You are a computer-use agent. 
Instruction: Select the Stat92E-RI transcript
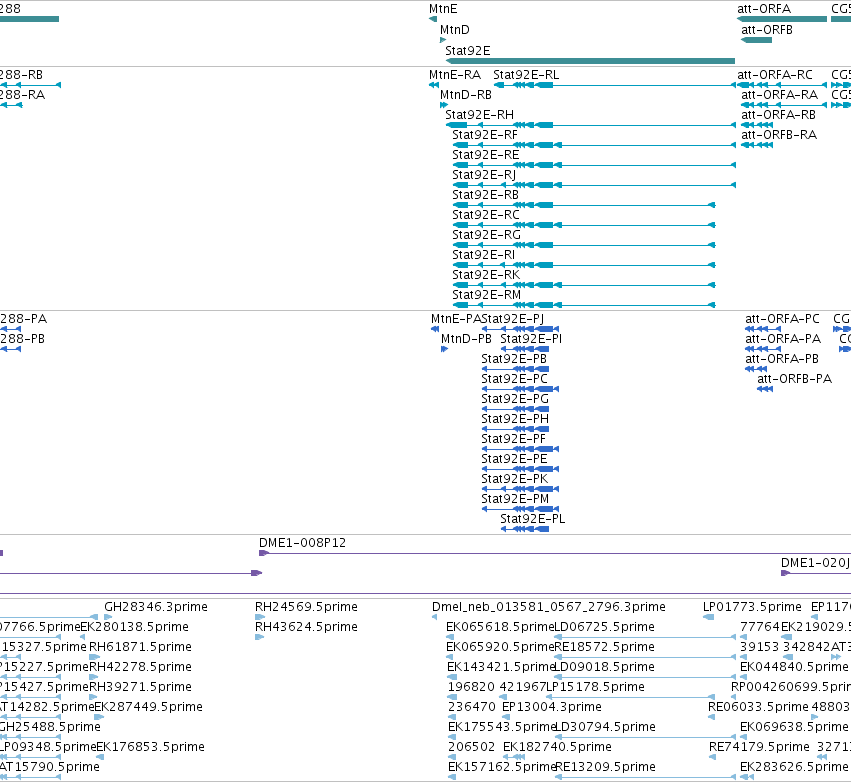point(484,255)
